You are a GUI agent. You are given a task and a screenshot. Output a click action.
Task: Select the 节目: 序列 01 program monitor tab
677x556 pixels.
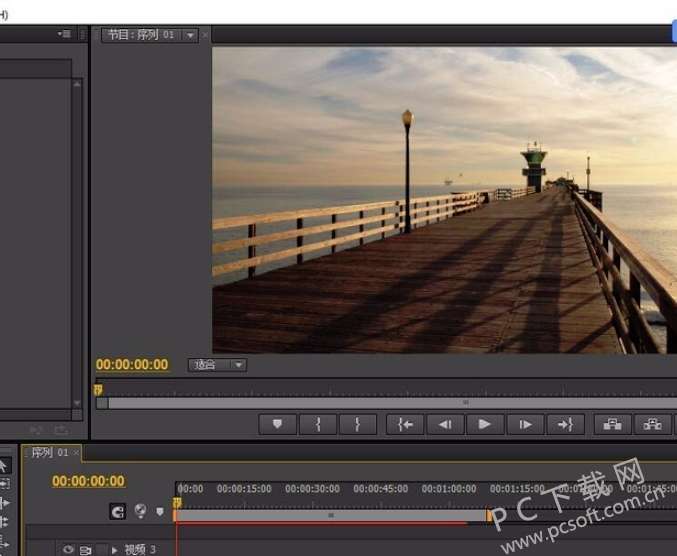point(141,35)
